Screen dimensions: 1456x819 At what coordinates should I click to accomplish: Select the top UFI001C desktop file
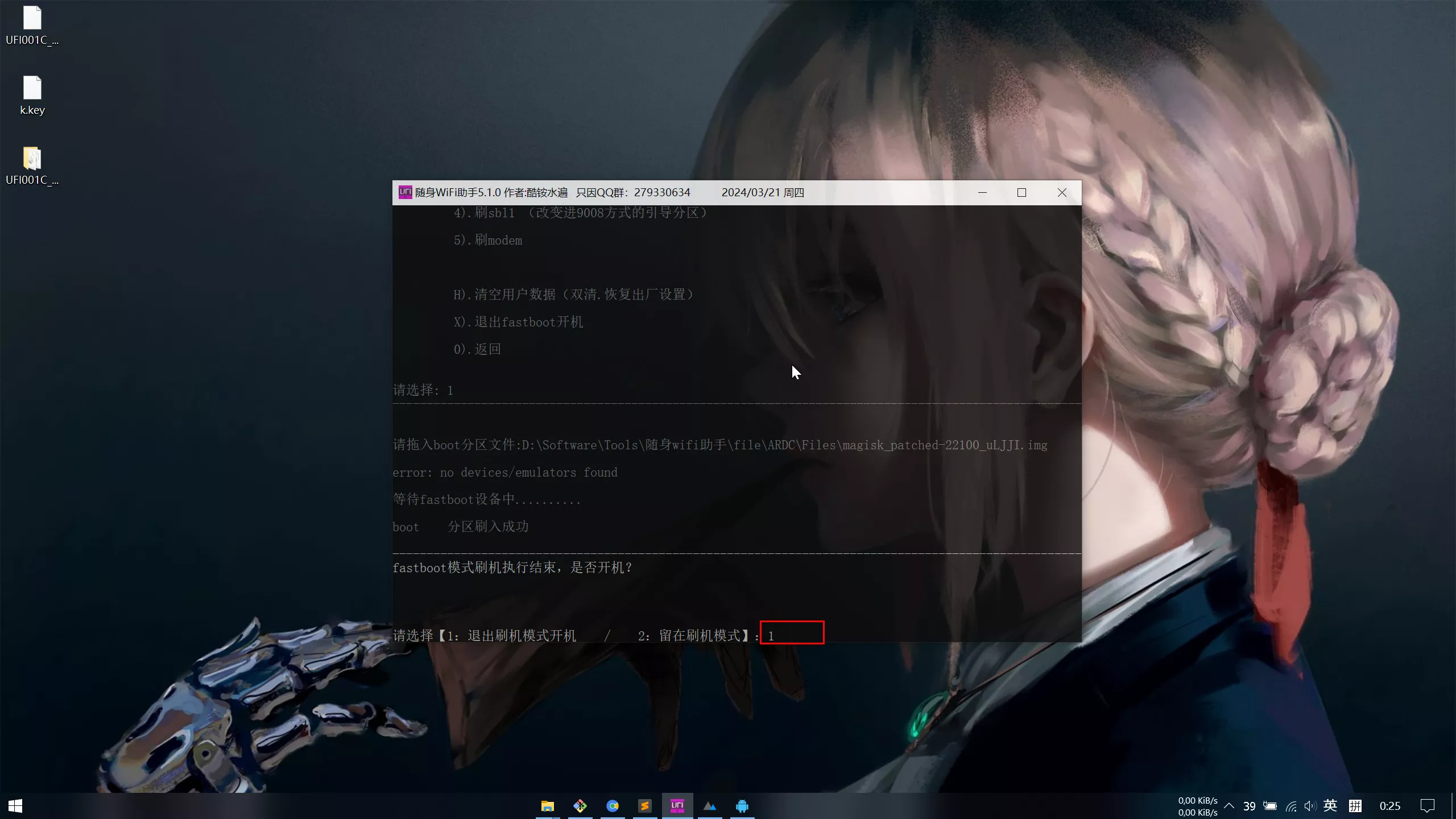[32, 26]
